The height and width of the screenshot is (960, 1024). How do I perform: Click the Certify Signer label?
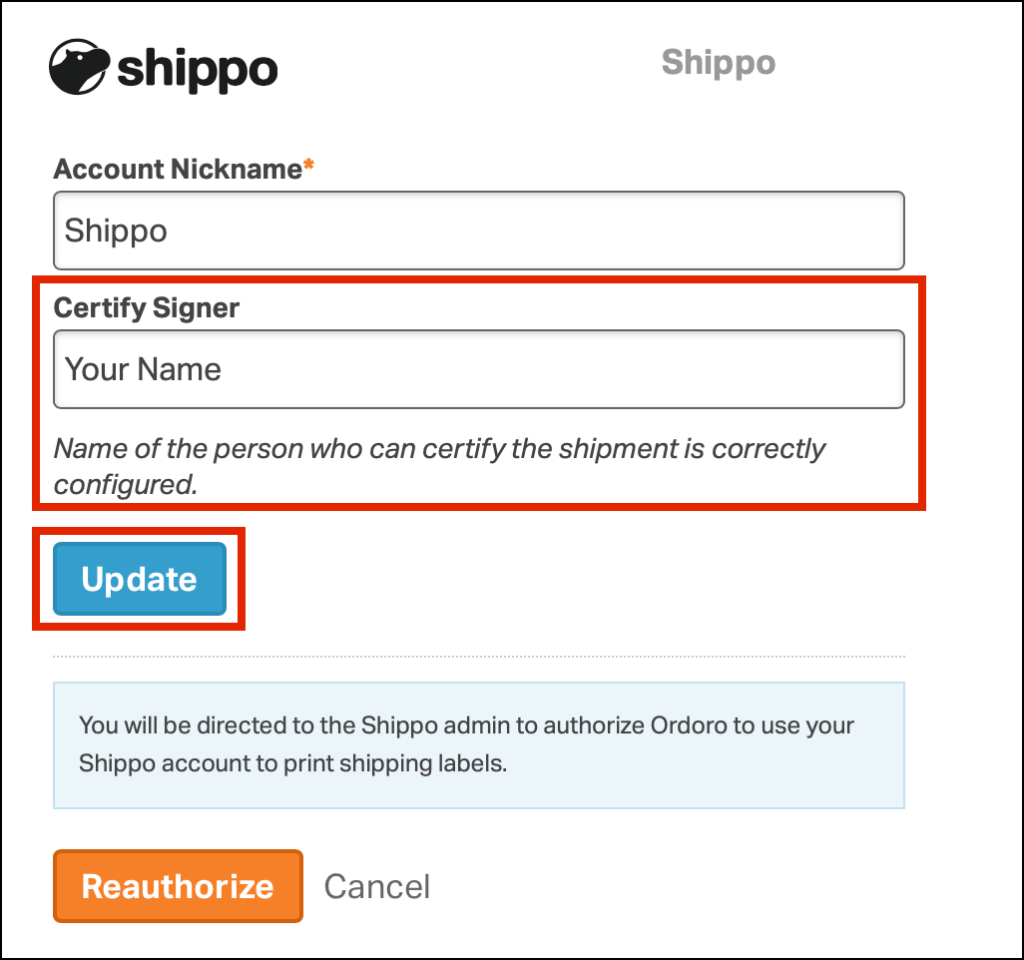[146, 308]
